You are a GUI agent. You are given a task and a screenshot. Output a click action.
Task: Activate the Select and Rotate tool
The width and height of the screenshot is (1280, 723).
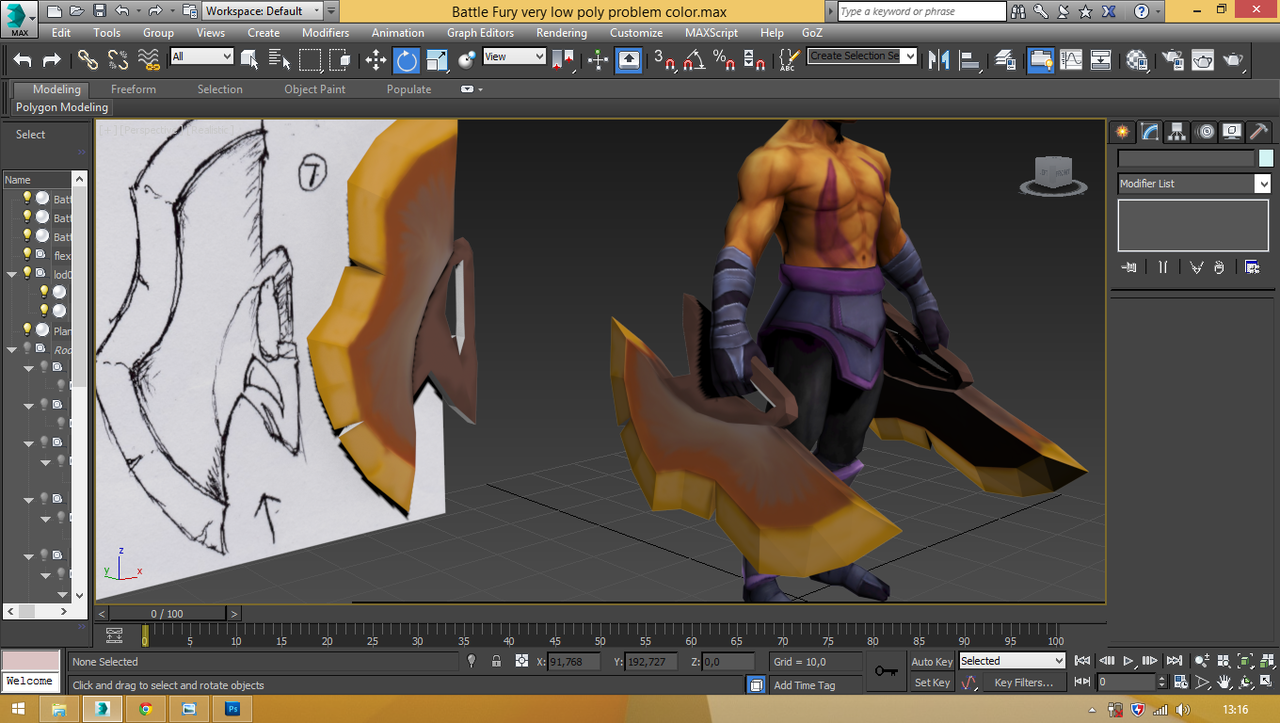[x=406, y=60]
